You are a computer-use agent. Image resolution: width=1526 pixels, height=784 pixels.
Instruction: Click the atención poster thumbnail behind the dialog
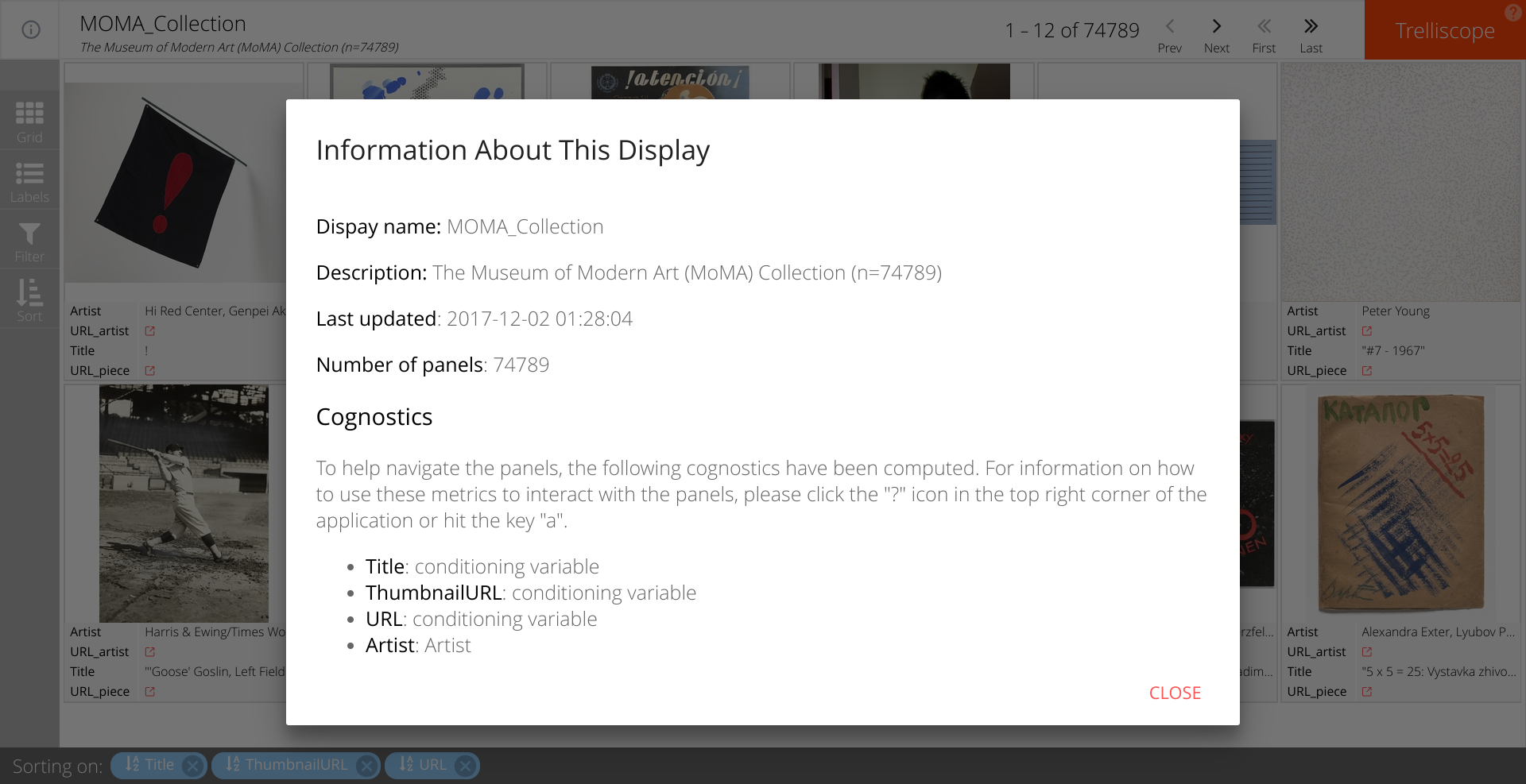coord(670,82)
